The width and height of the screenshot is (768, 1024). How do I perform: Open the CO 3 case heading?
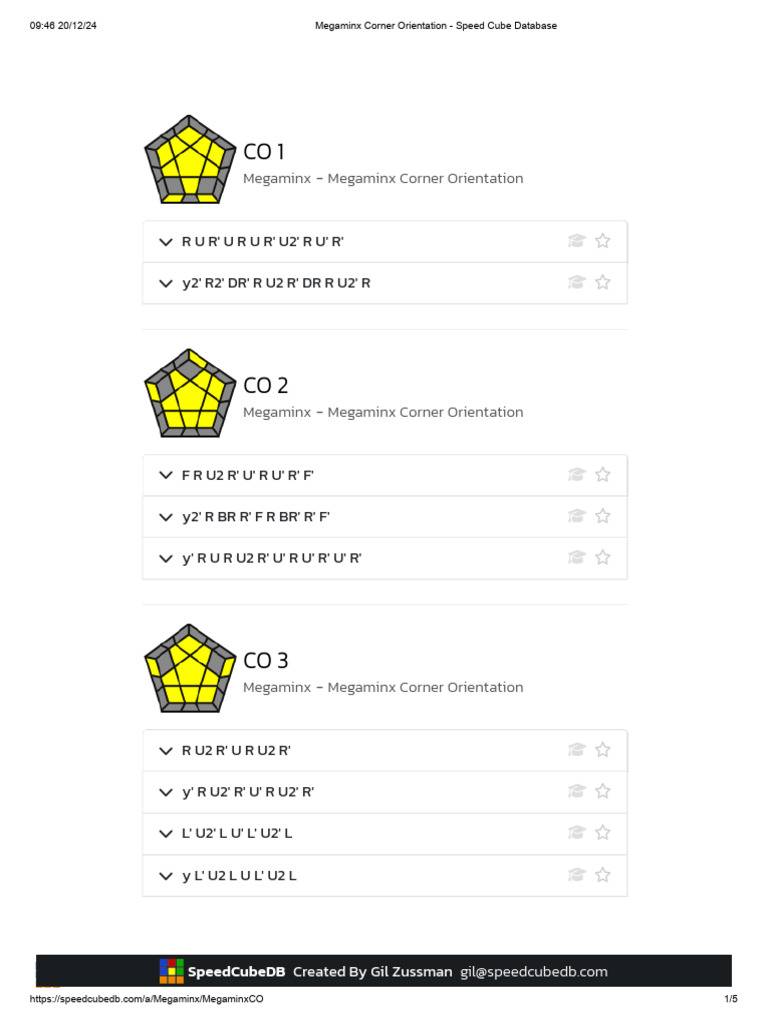coord(265,661)
